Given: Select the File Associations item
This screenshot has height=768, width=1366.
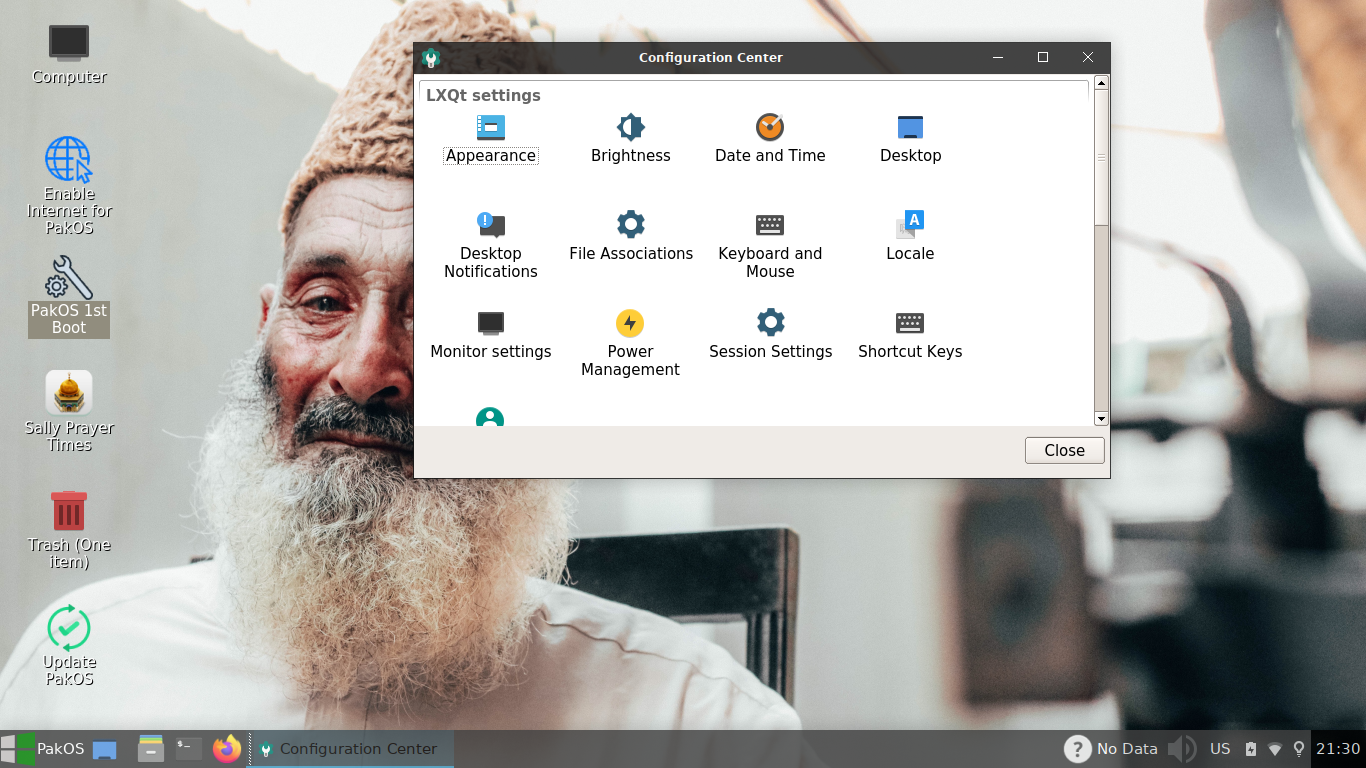Looking at the screenshot, I should pyautogui.click(x=630, y=237).
